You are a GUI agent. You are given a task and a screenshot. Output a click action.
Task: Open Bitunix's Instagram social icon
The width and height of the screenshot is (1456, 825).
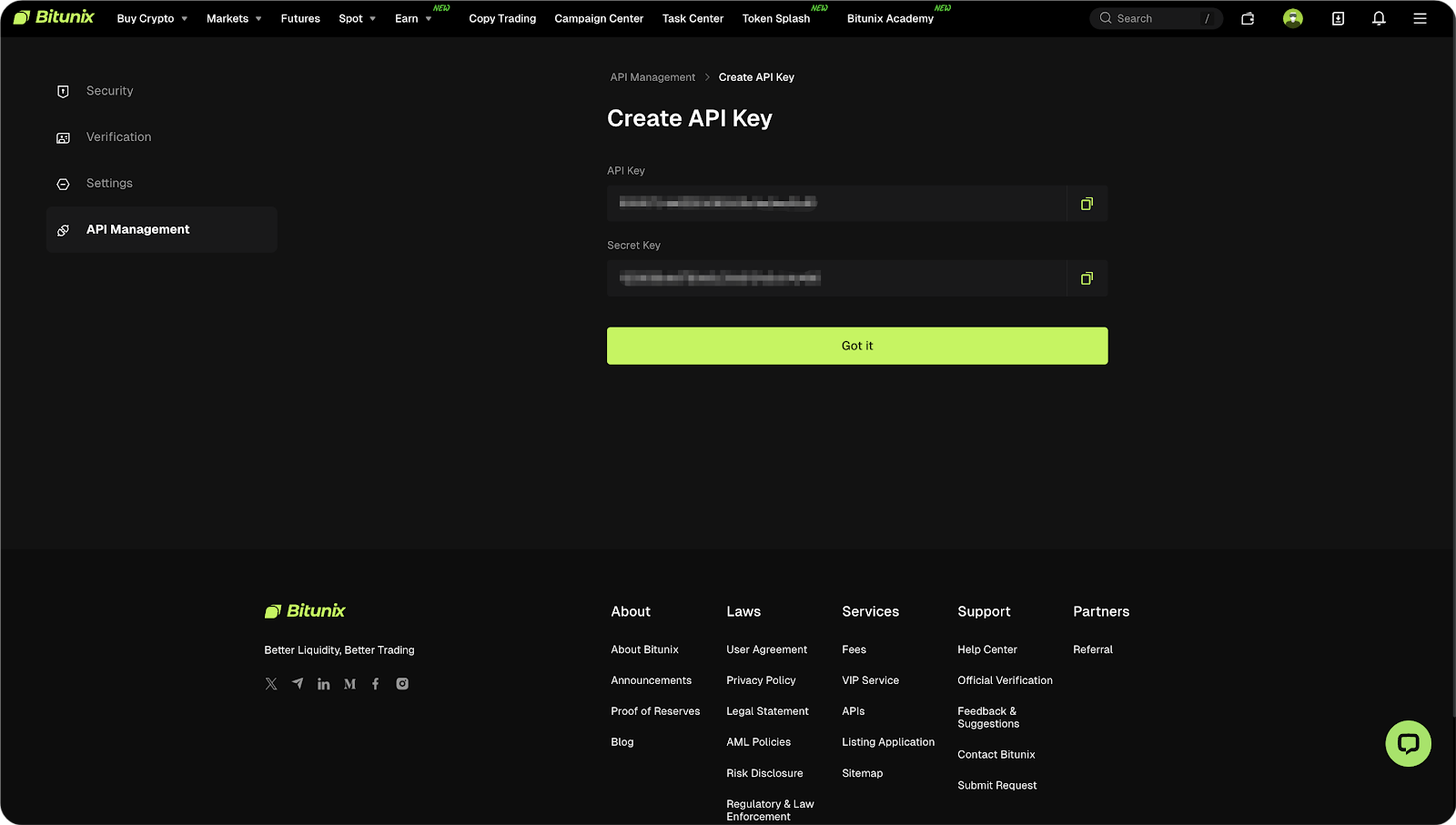(x=402, y=683)
